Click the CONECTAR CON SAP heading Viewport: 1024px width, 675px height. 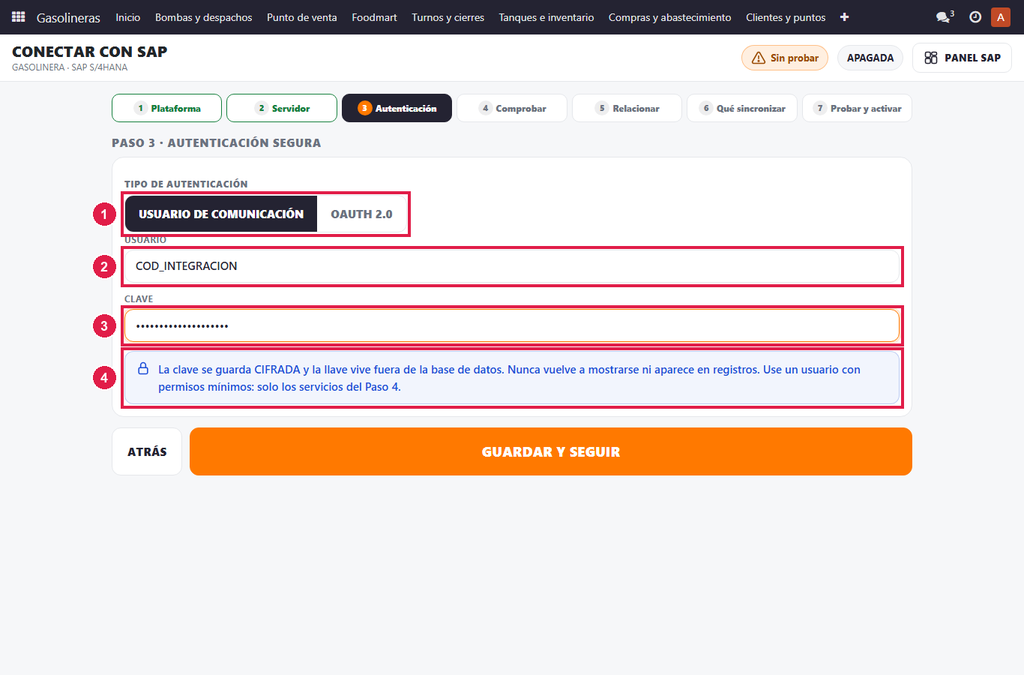point(89,52)
